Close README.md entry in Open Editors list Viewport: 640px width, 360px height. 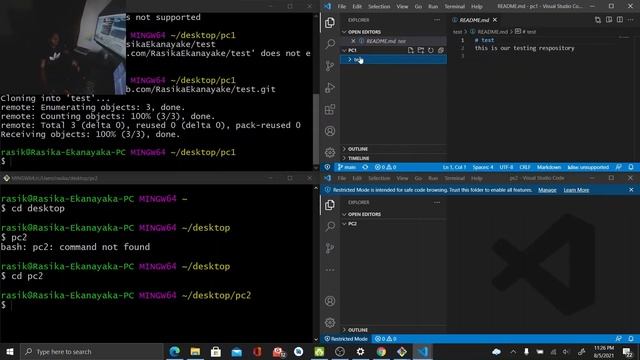pyautogui.click(x=353, y=41)
